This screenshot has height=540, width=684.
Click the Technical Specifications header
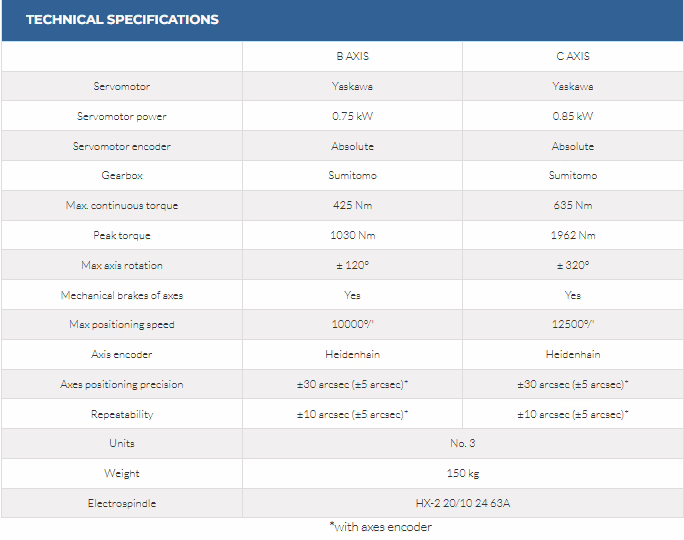pyautogui.click(x=122, y=19)
